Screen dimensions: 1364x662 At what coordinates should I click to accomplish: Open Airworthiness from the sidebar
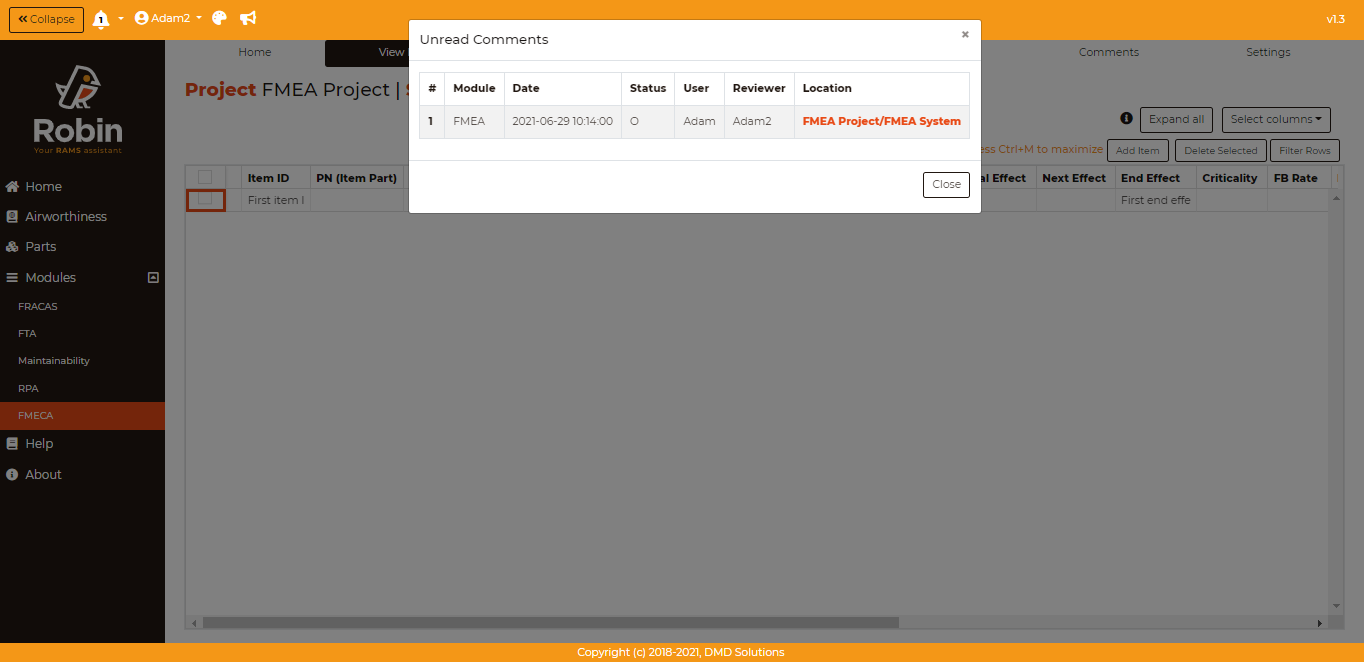(65, 217)
